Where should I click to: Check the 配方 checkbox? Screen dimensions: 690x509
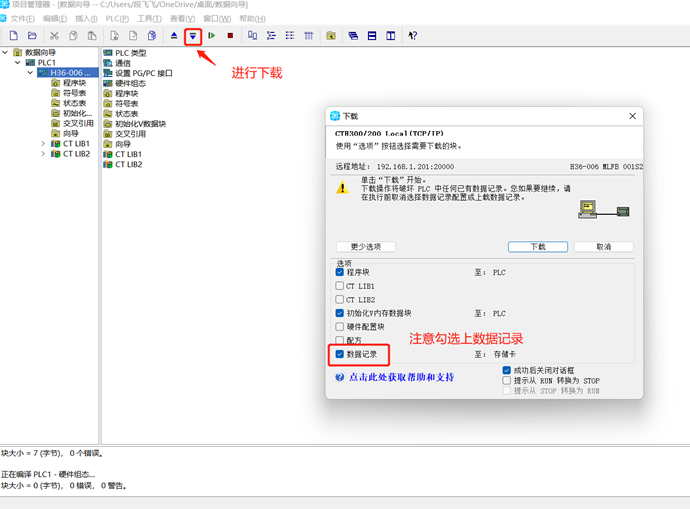point(339,341)
